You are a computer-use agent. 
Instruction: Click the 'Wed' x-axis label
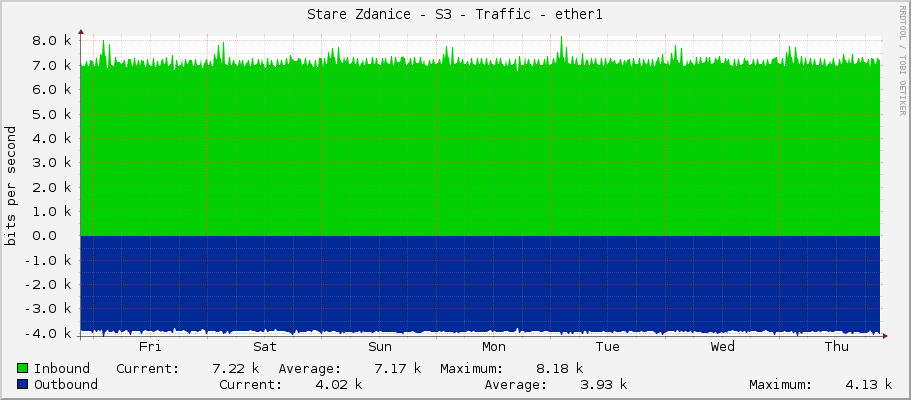(723, 347)
